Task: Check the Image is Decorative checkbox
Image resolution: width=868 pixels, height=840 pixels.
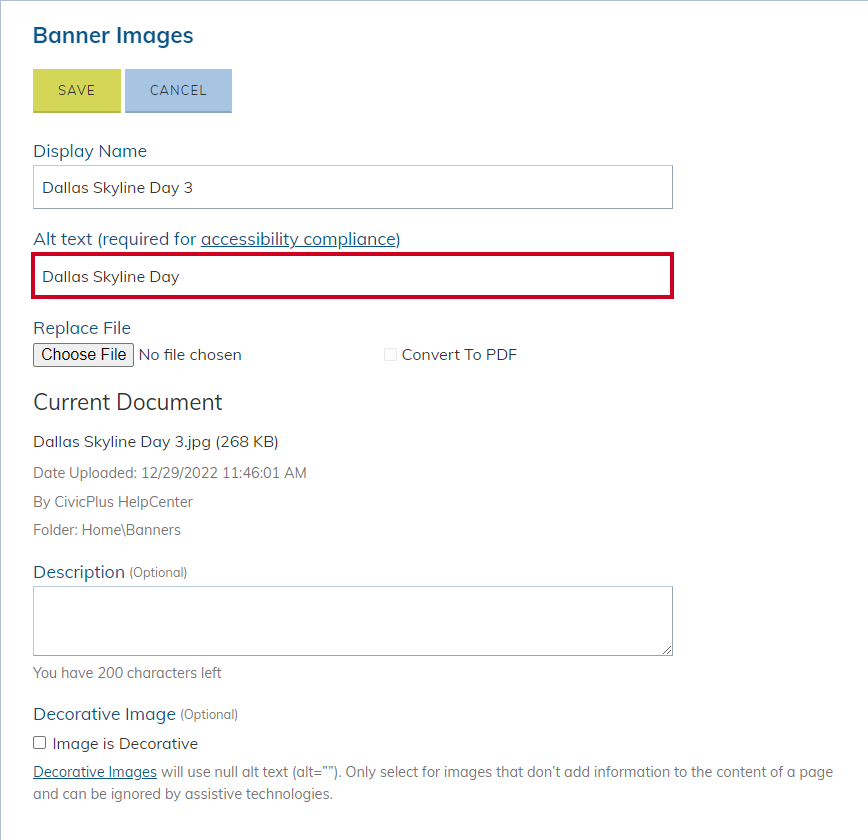Action: click(39, 743)
